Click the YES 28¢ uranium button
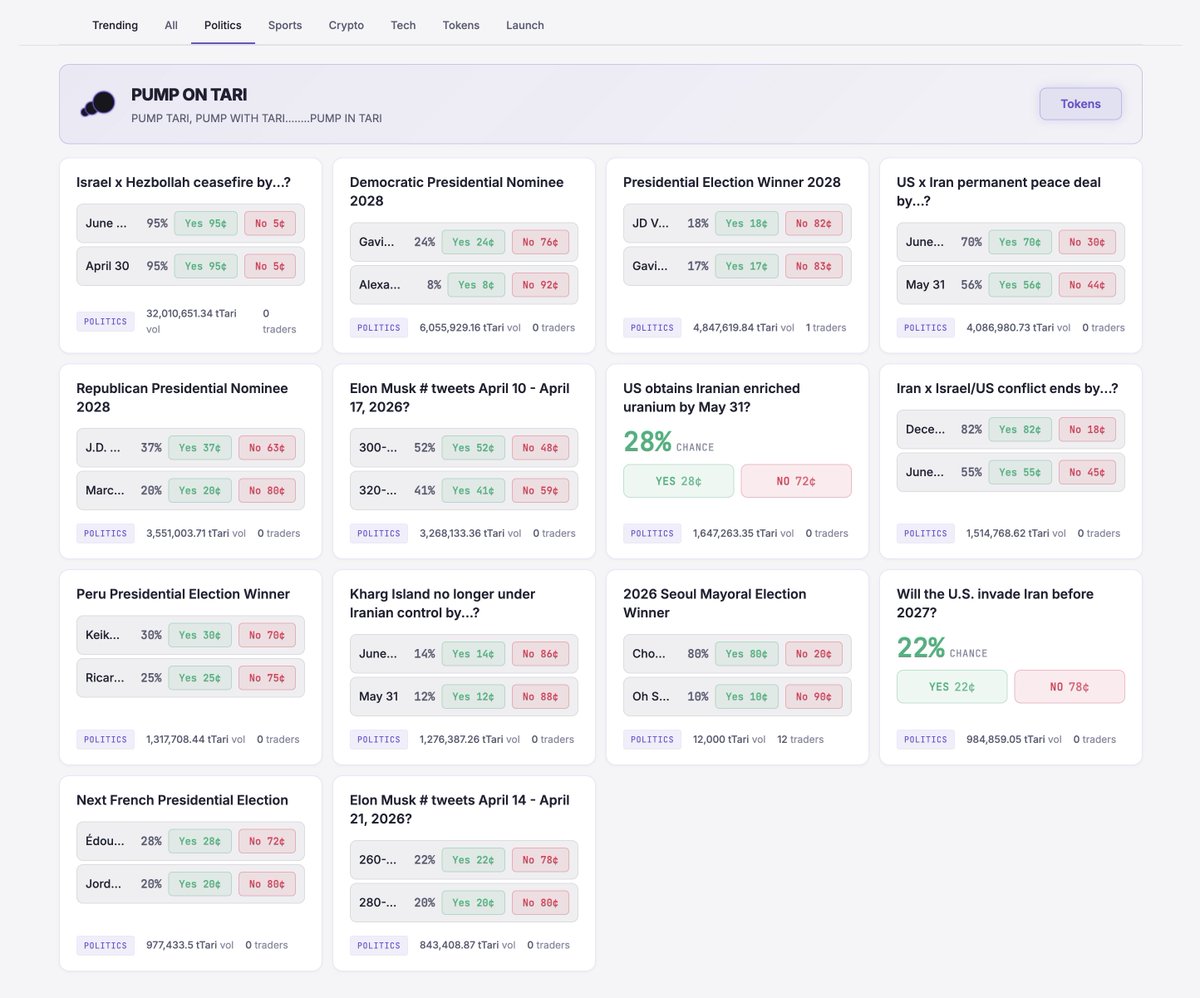Viewport: 1200px width, 998px height. [x=678, y=481]
